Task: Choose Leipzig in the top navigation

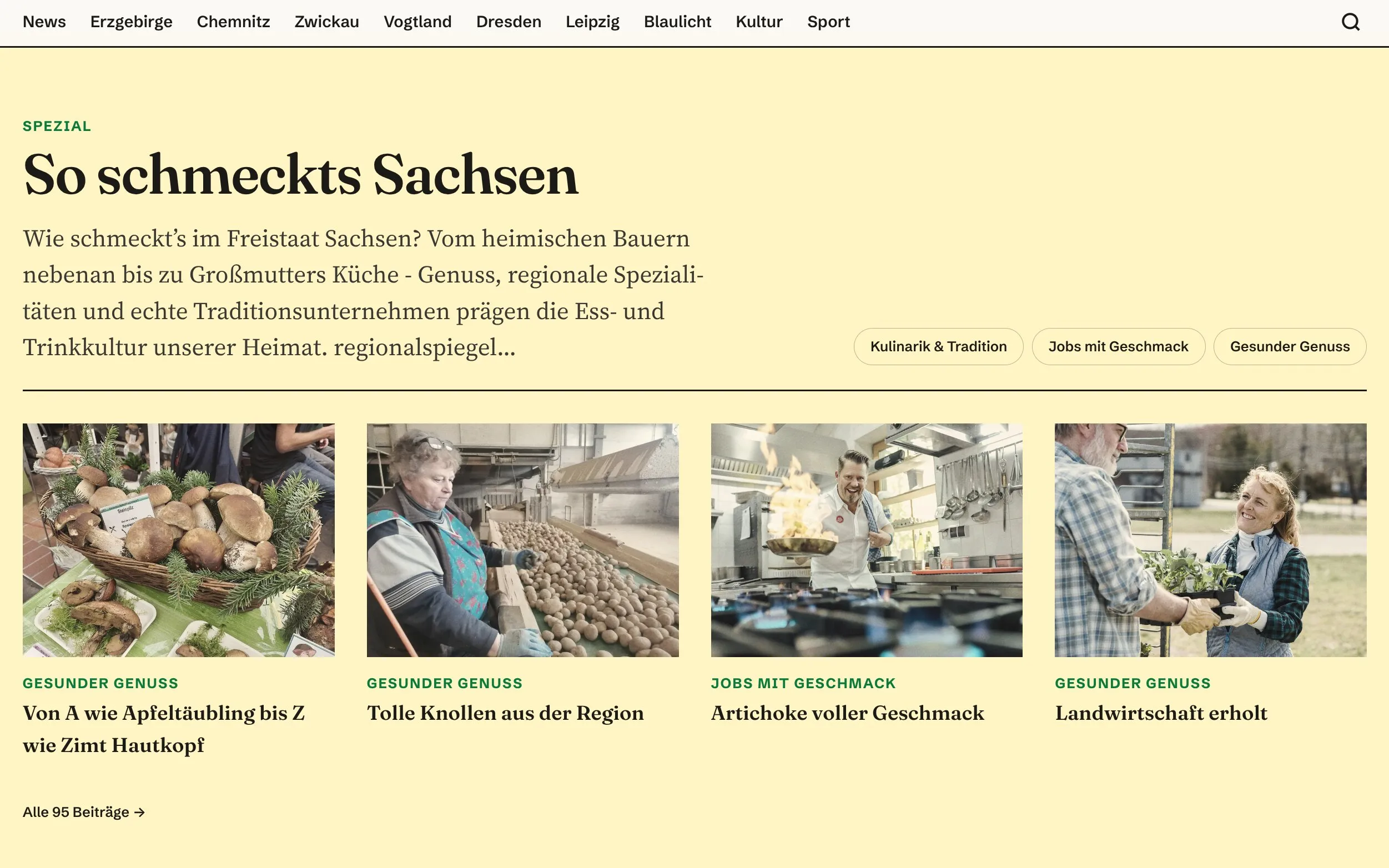Action: (x=592, y=22)
